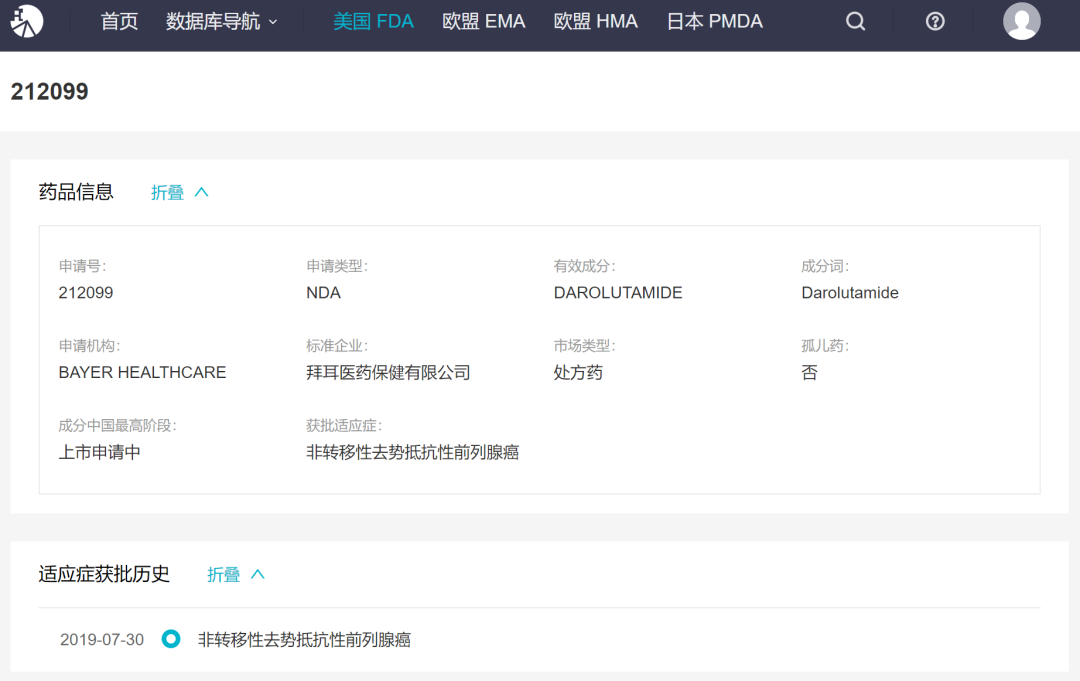Click the 孤儿药 value 否
Viewport: 1080px width, 681px height.
809,373
